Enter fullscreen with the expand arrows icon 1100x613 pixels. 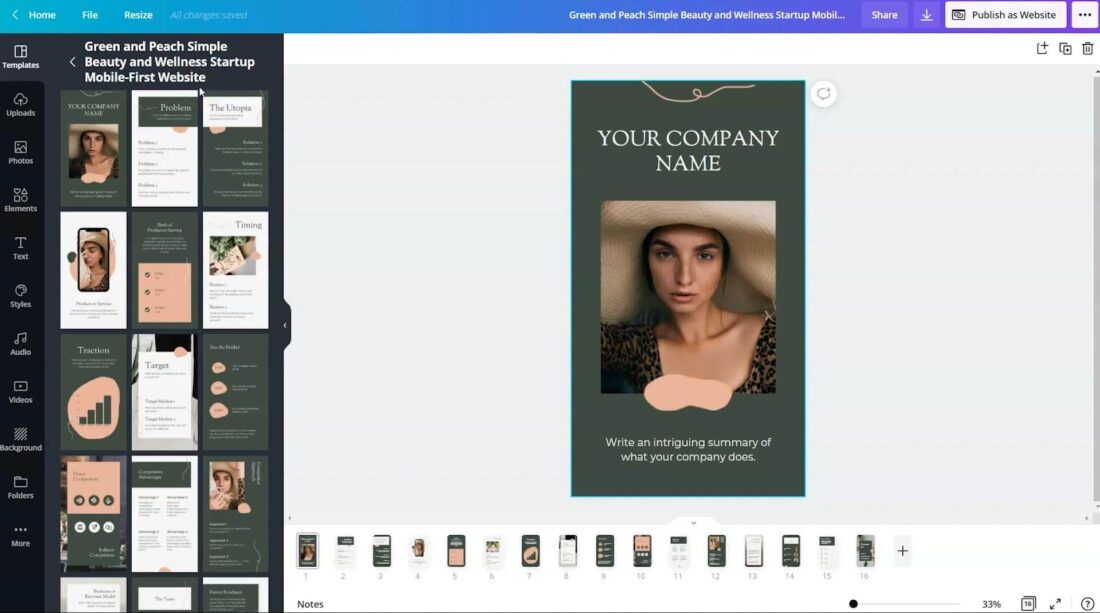1054,603
